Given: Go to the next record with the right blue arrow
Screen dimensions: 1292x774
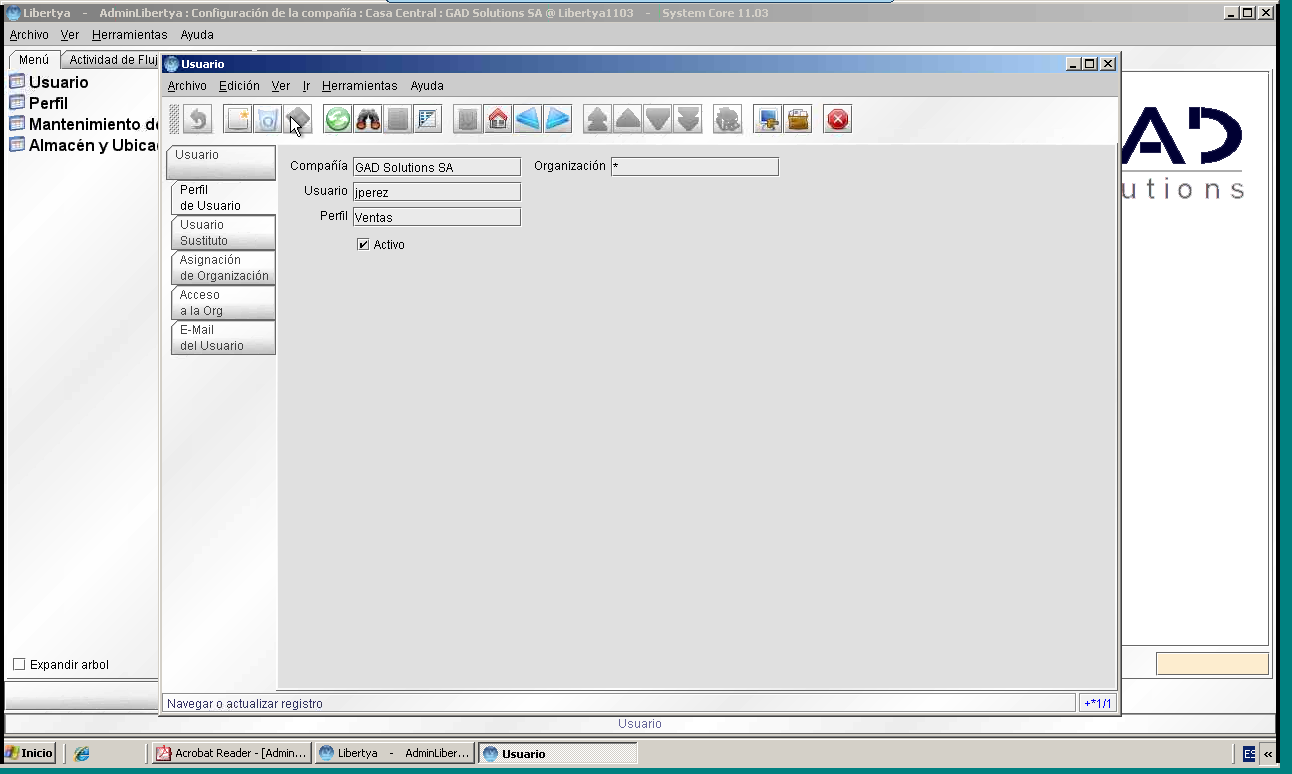Looking at the screenshot, I should (558, 120).
